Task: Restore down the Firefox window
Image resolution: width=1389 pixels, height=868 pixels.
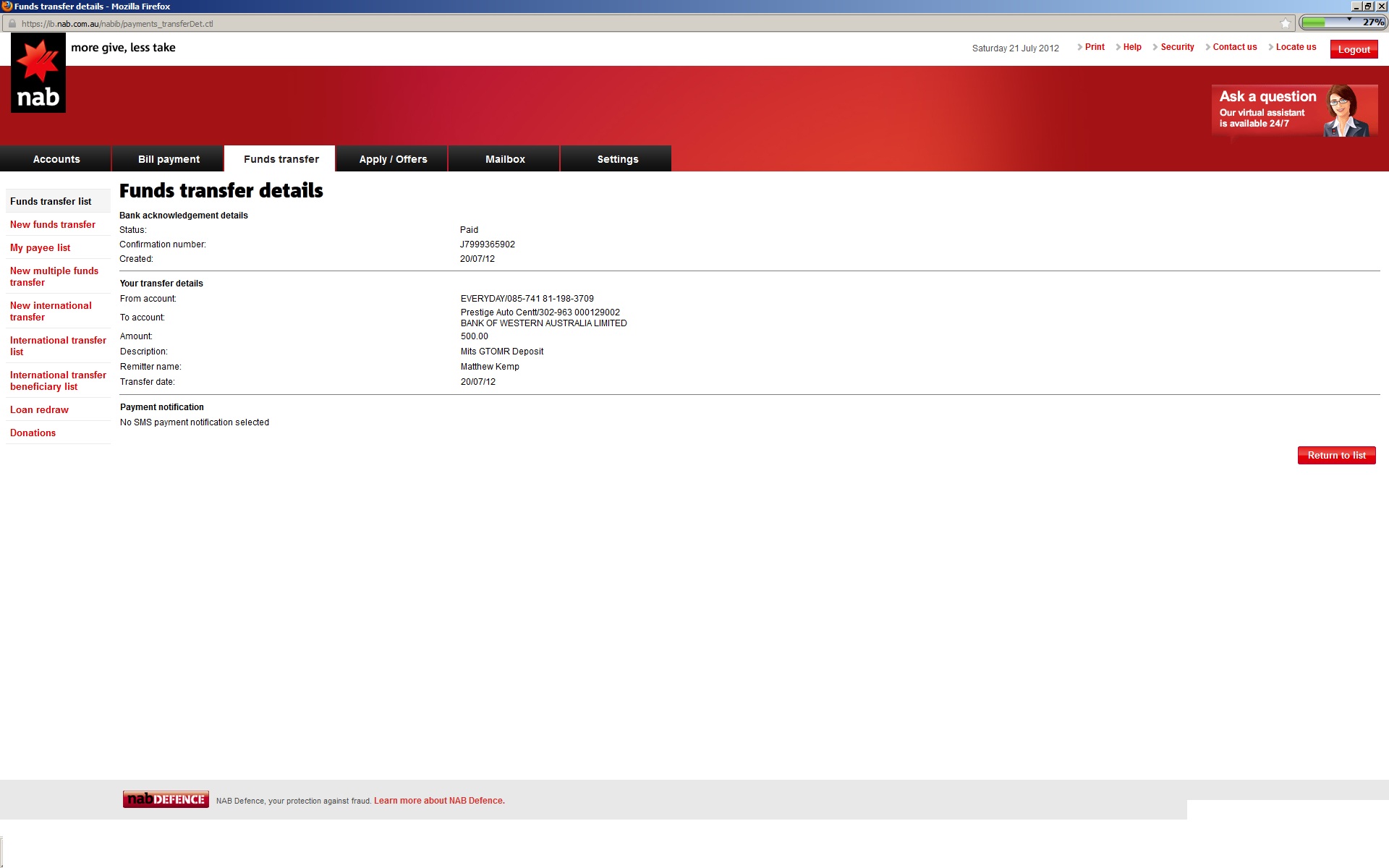Action: (1368, 6)
